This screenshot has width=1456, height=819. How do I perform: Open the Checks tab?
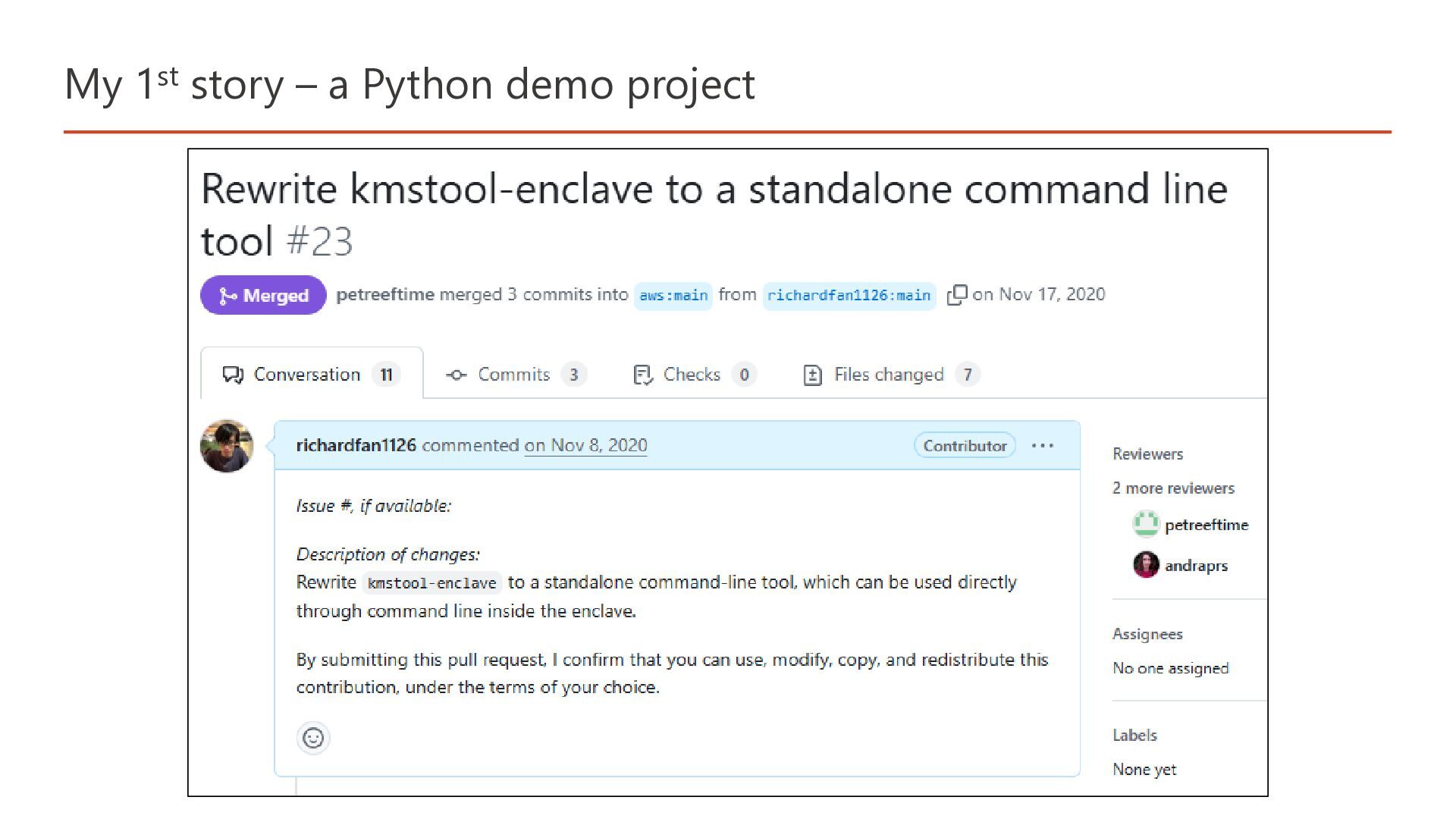pyautogui.click(x=692, y=375)
